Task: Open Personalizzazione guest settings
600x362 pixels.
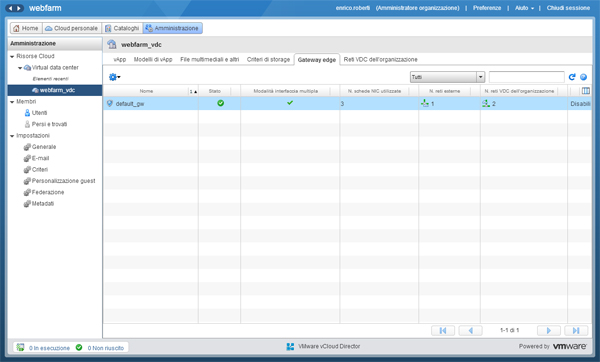Action: (63, 181)
